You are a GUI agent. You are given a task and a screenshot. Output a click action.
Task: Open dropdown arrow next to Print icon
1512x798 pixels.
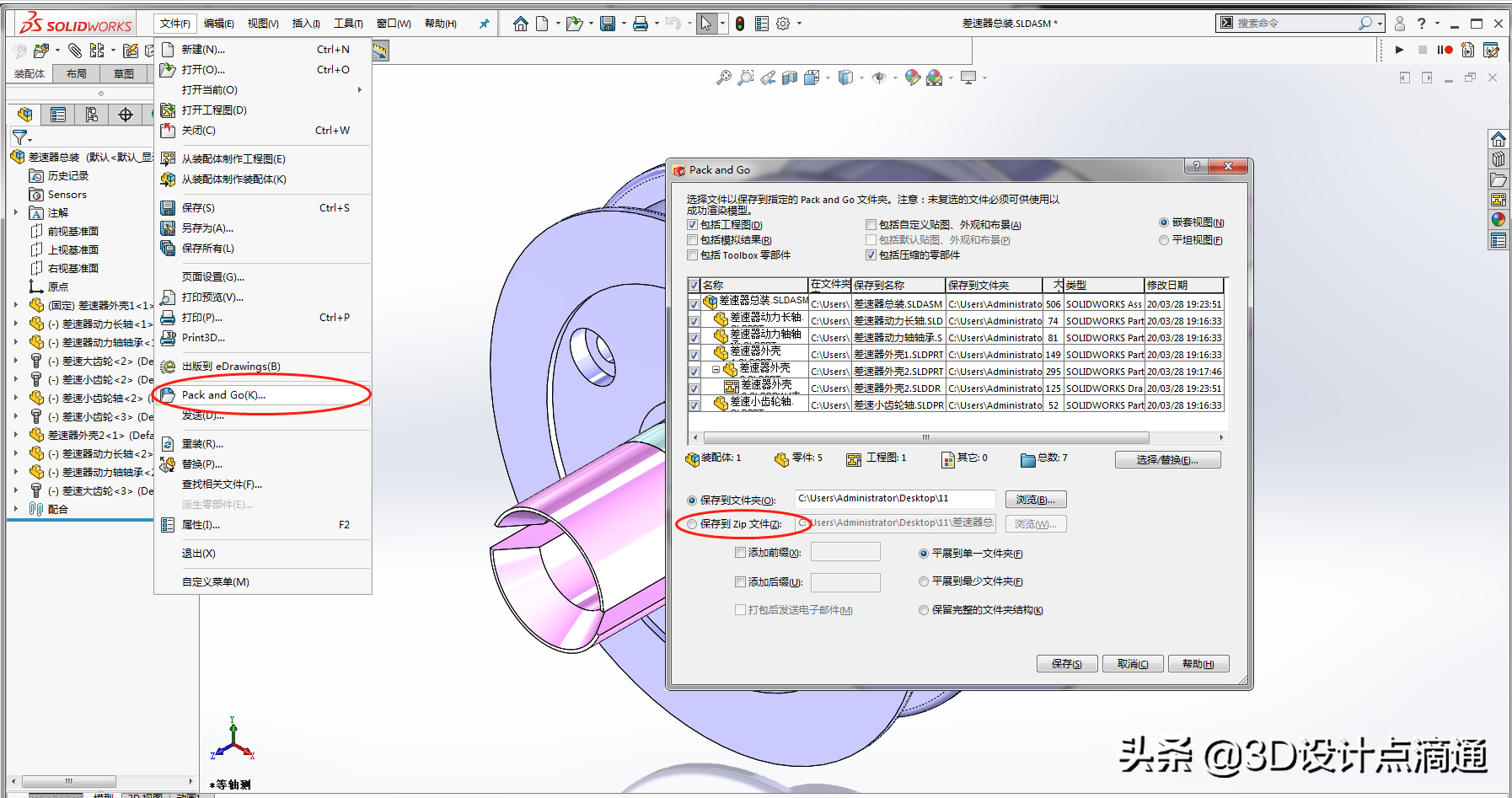pyautogui.click(x=657, y=24)
